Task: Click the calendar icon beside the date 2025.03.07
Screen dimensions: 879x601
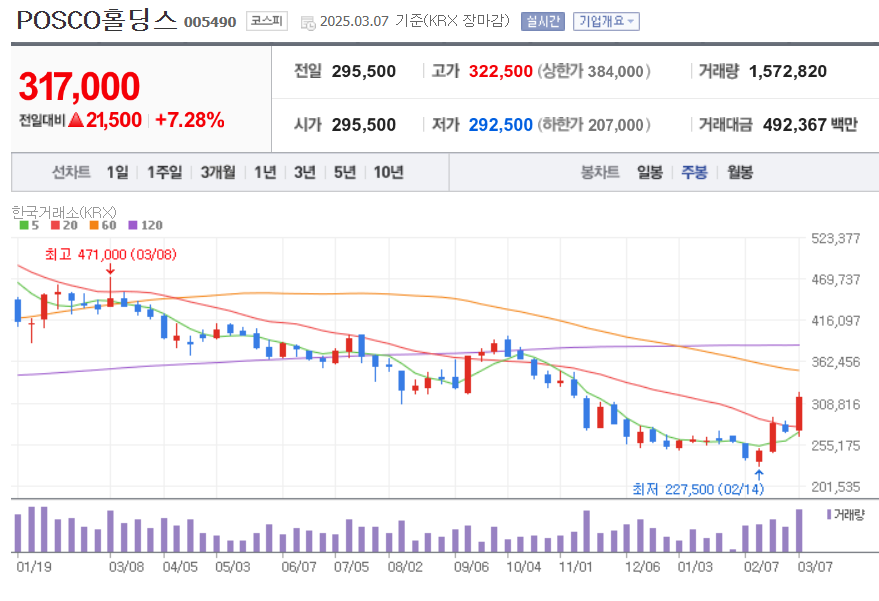Action: (x=308, y=23)
